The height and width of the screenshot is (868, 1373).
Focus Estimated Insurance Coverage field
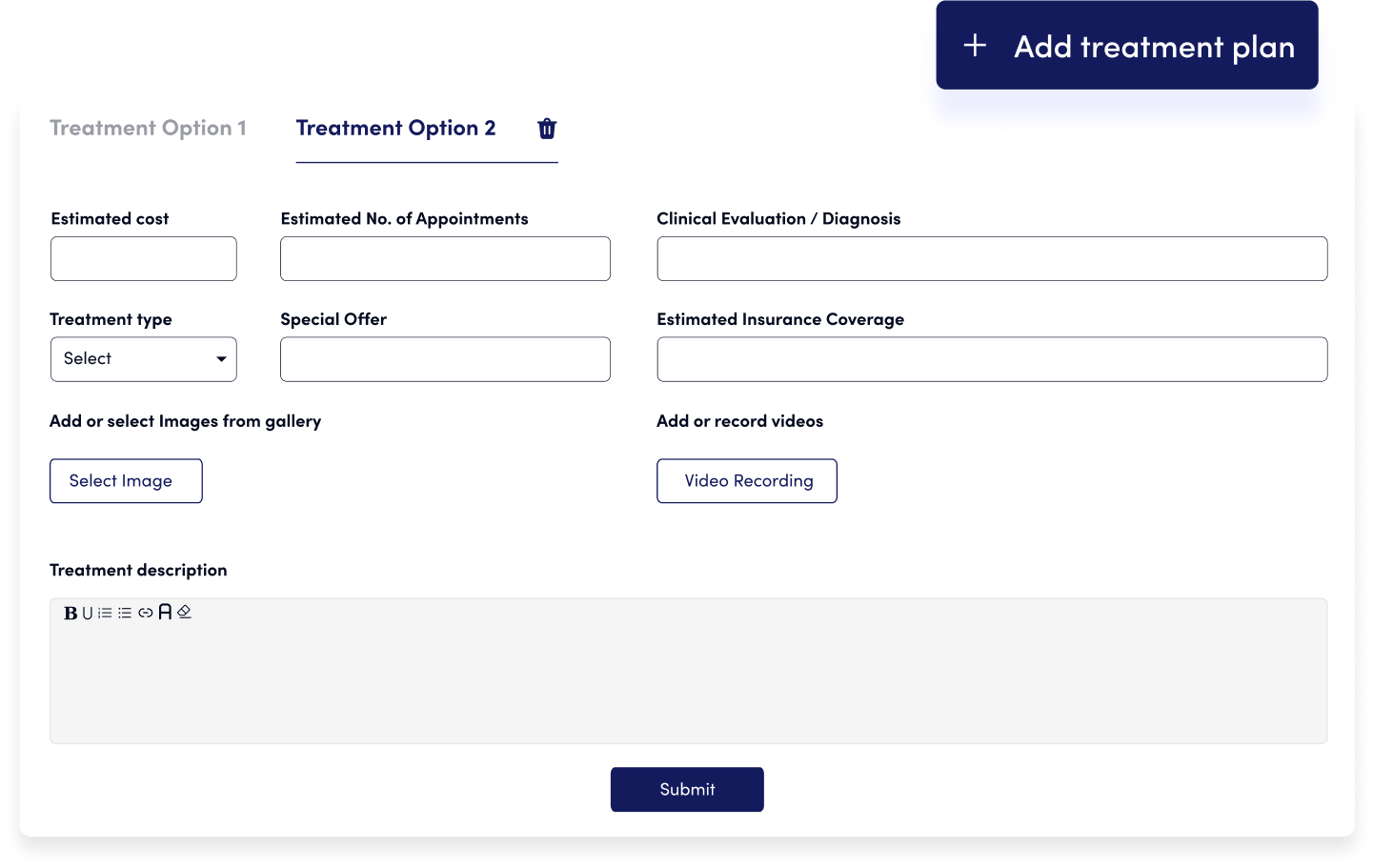click(992, 359)
